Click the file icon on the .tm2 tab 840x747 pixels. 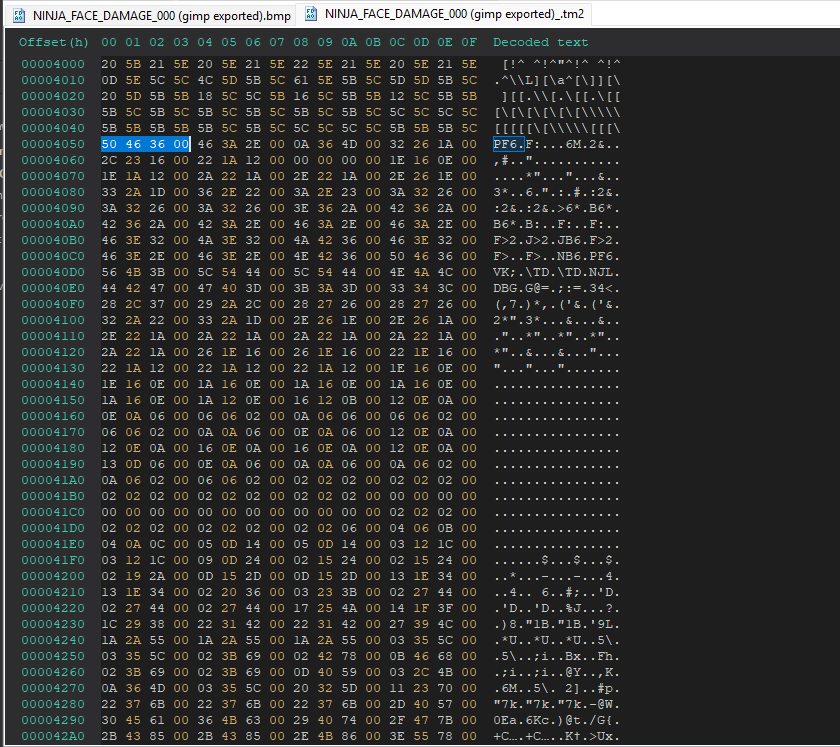click(311, 13)
